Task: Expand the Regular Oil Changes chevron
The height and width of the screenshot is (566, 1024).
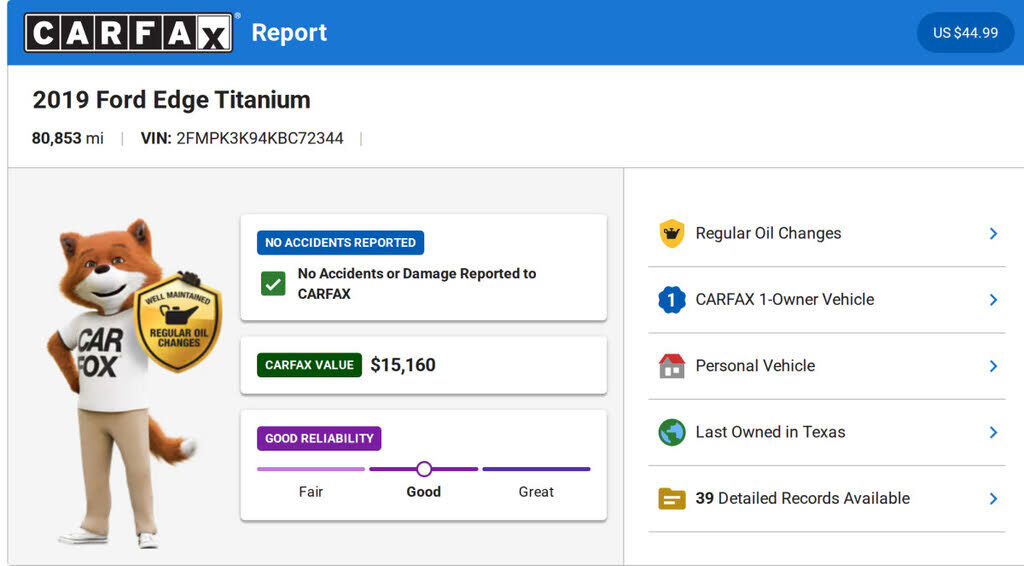Action: 993,233
